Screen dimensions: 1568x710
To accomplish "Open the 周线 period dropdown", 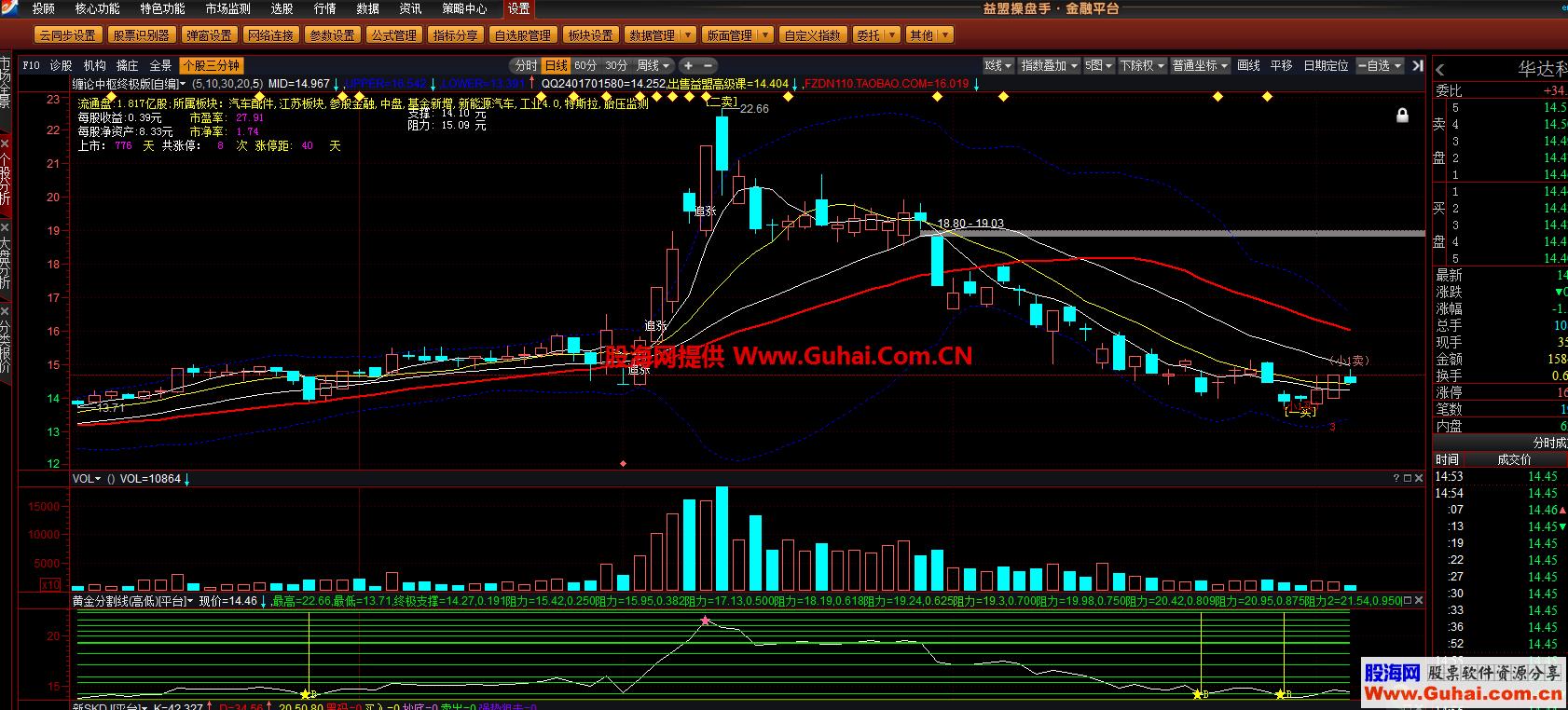I will pos(653,65).
